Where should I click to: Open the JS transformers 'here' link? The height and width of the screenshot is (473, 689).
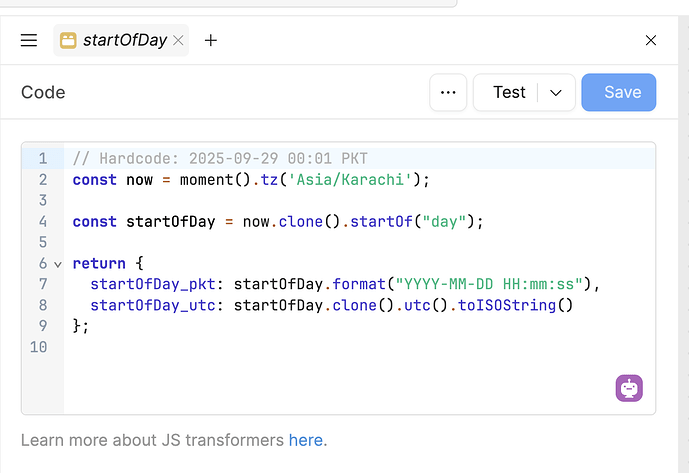click(305, 440)
